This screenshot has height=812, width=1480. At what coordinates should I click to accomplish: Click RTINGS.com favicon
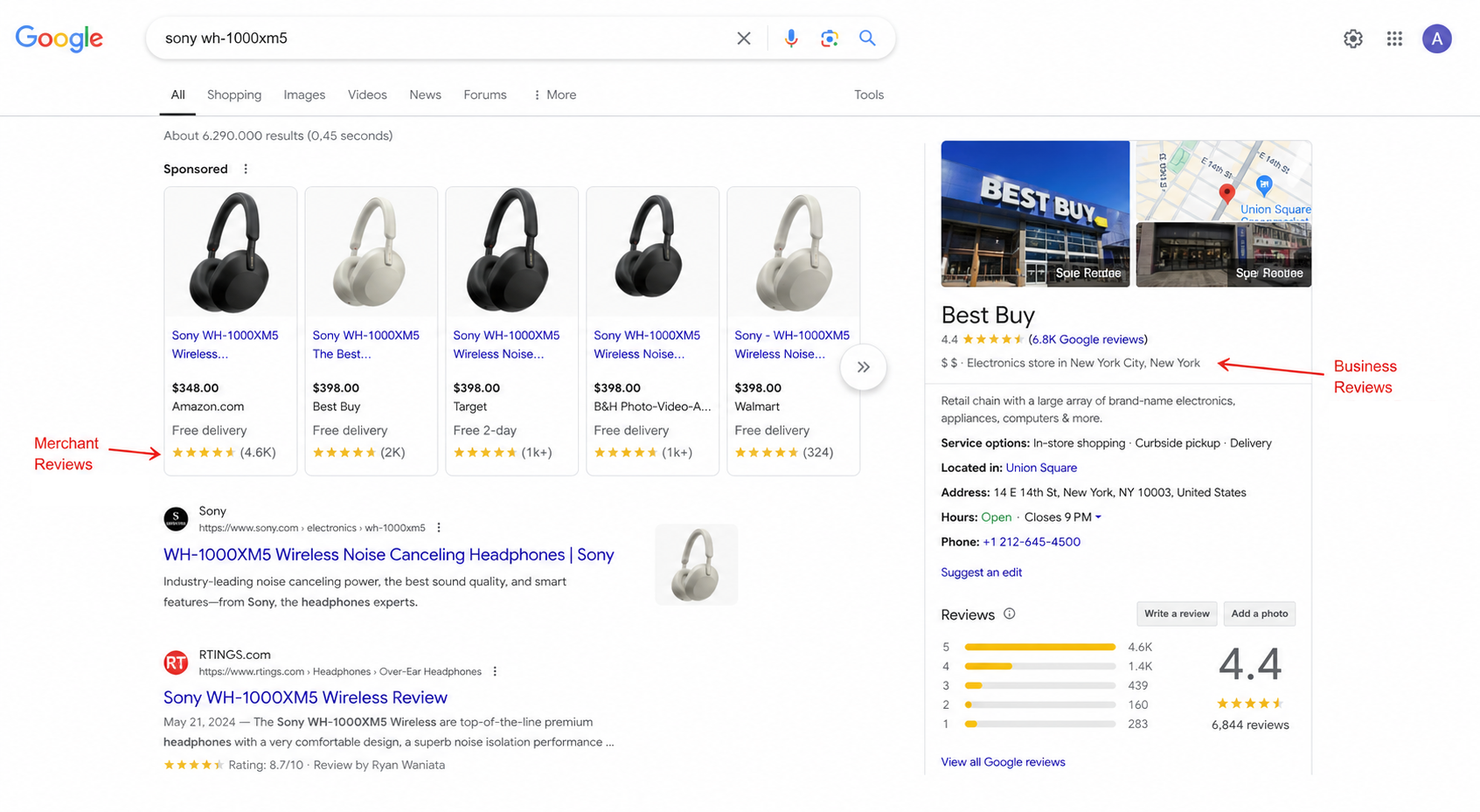[x=176, y=663]
